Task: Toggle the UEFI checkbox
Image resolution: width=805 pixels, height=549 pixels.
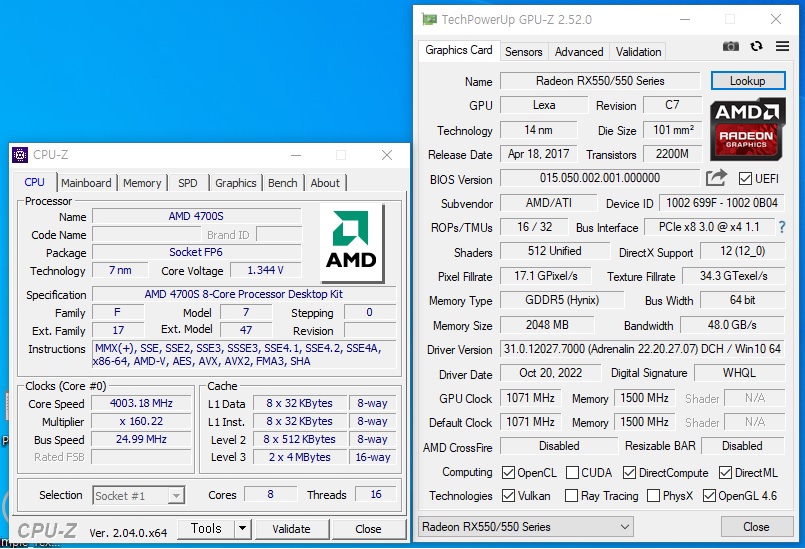Action: point(745,178)
